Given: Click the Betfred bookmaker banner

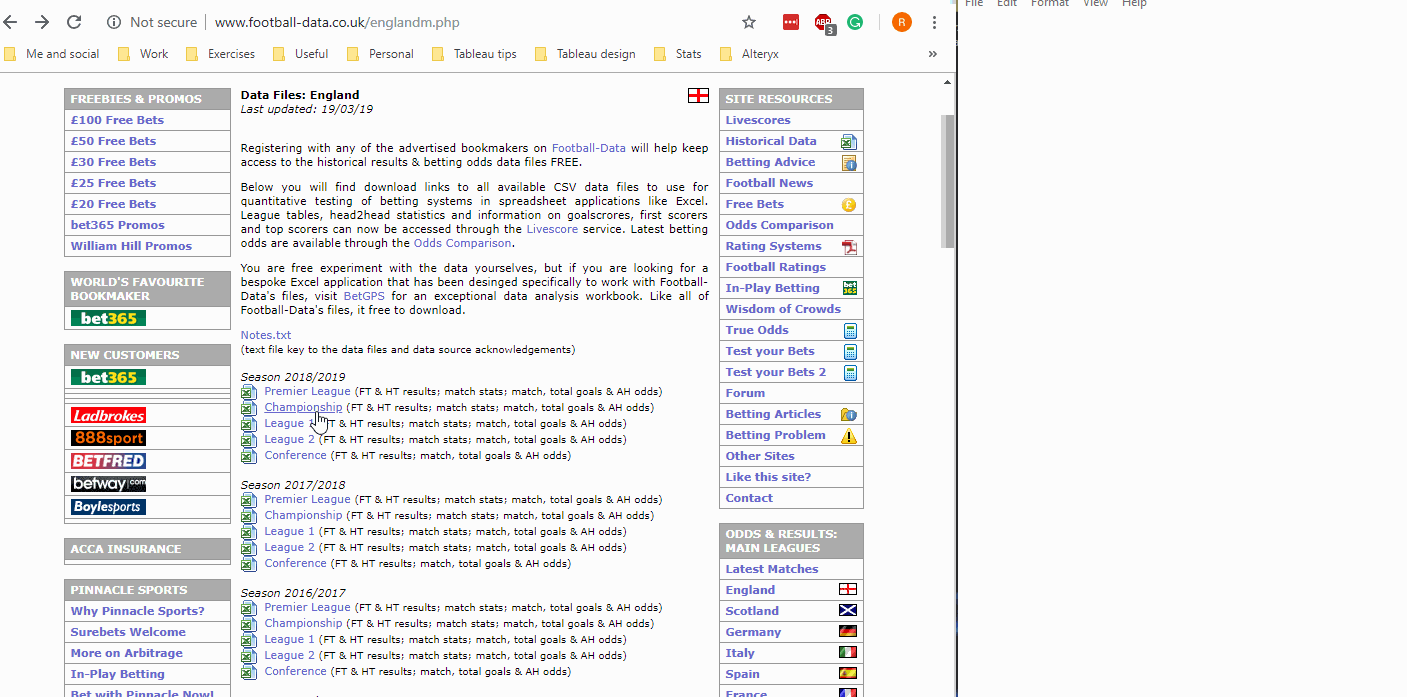Looking at the screenshot, I should pyautogui.click(x=108, y=461).
